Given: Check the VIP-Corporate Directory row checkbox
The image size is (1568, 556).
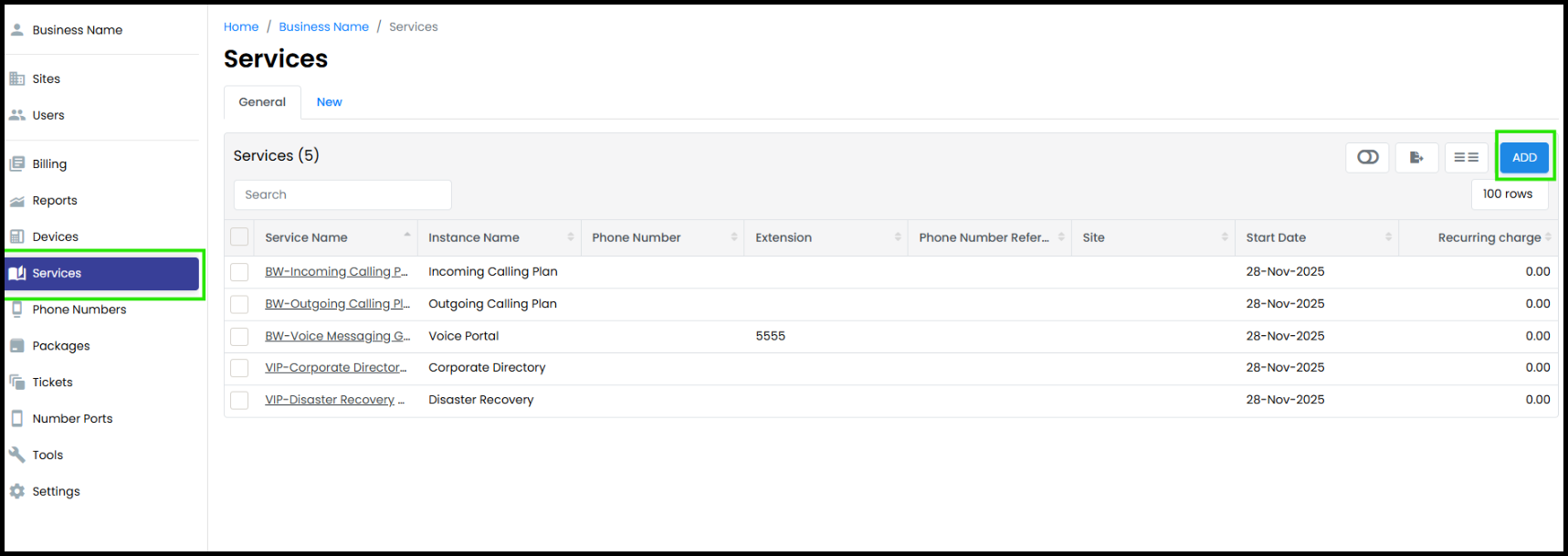Looking at the screenshot, I should pyautogui.click(x=239, y=368).
